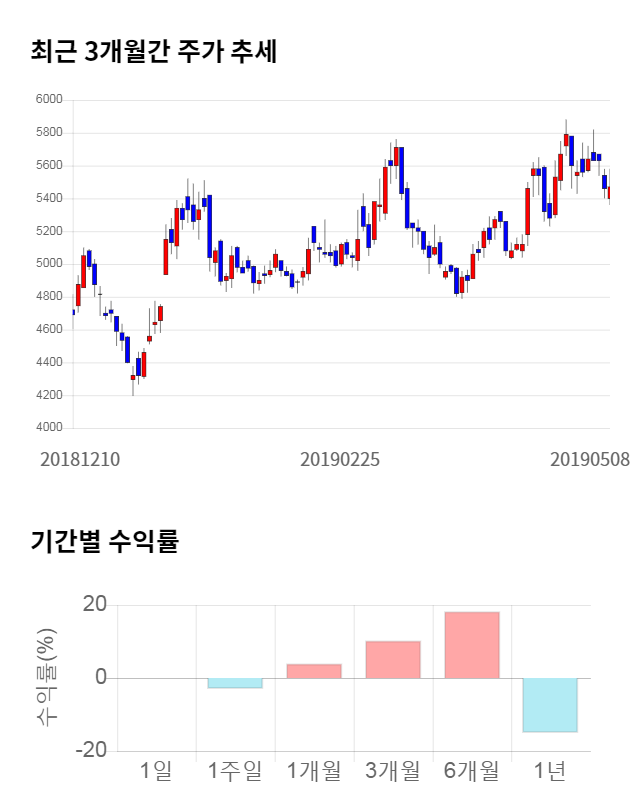
Task: Click the '1년' x-axis label
Action: 551,771
